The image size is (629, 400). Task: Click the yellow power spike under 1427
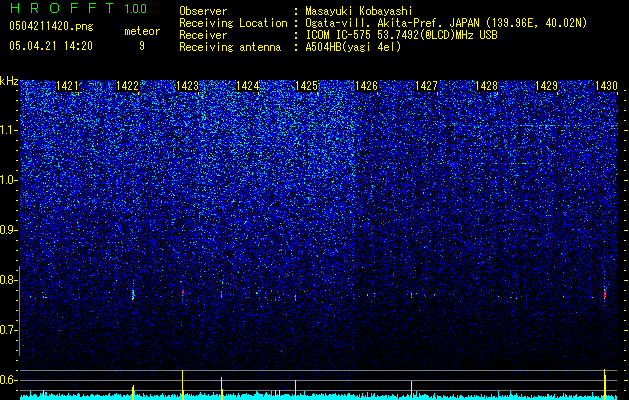click(x=411, y=390)
